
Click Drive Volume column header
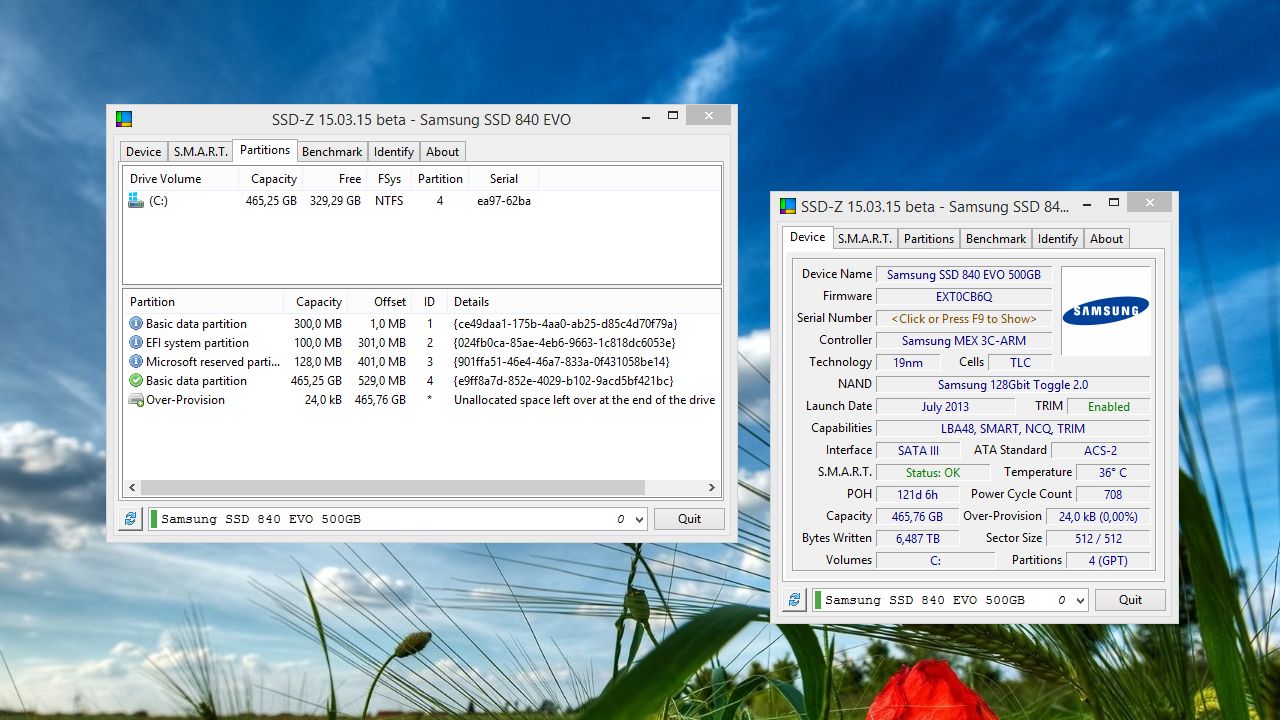click(181, 179)
